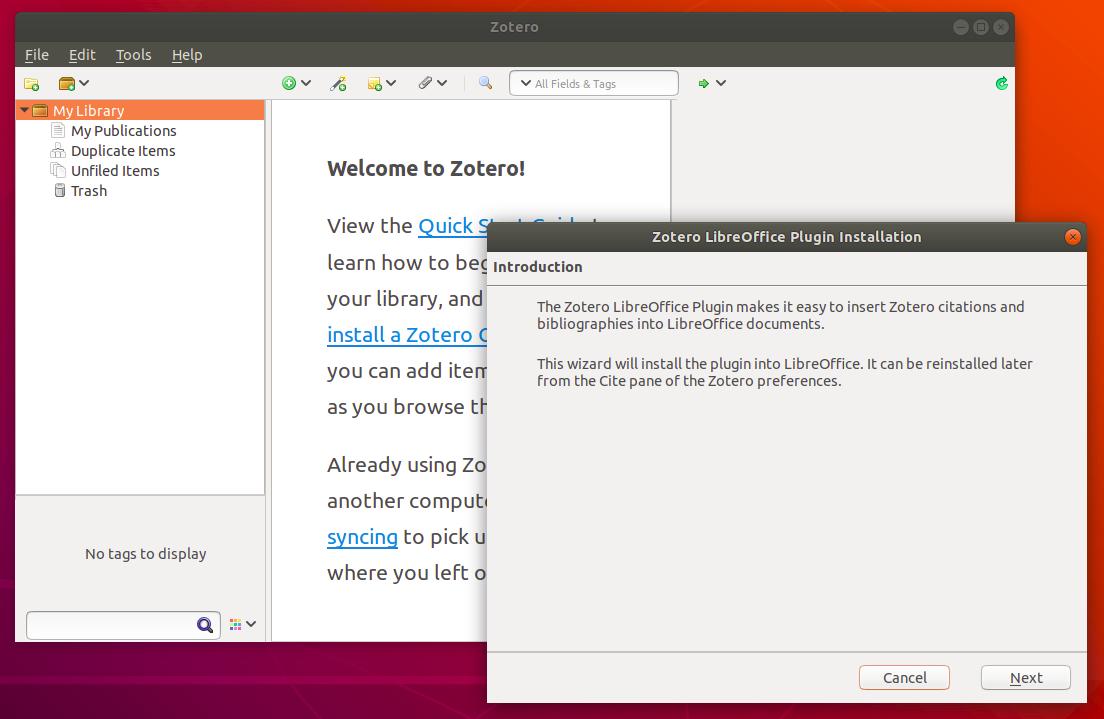Open the Help menu

pos(187,55)
